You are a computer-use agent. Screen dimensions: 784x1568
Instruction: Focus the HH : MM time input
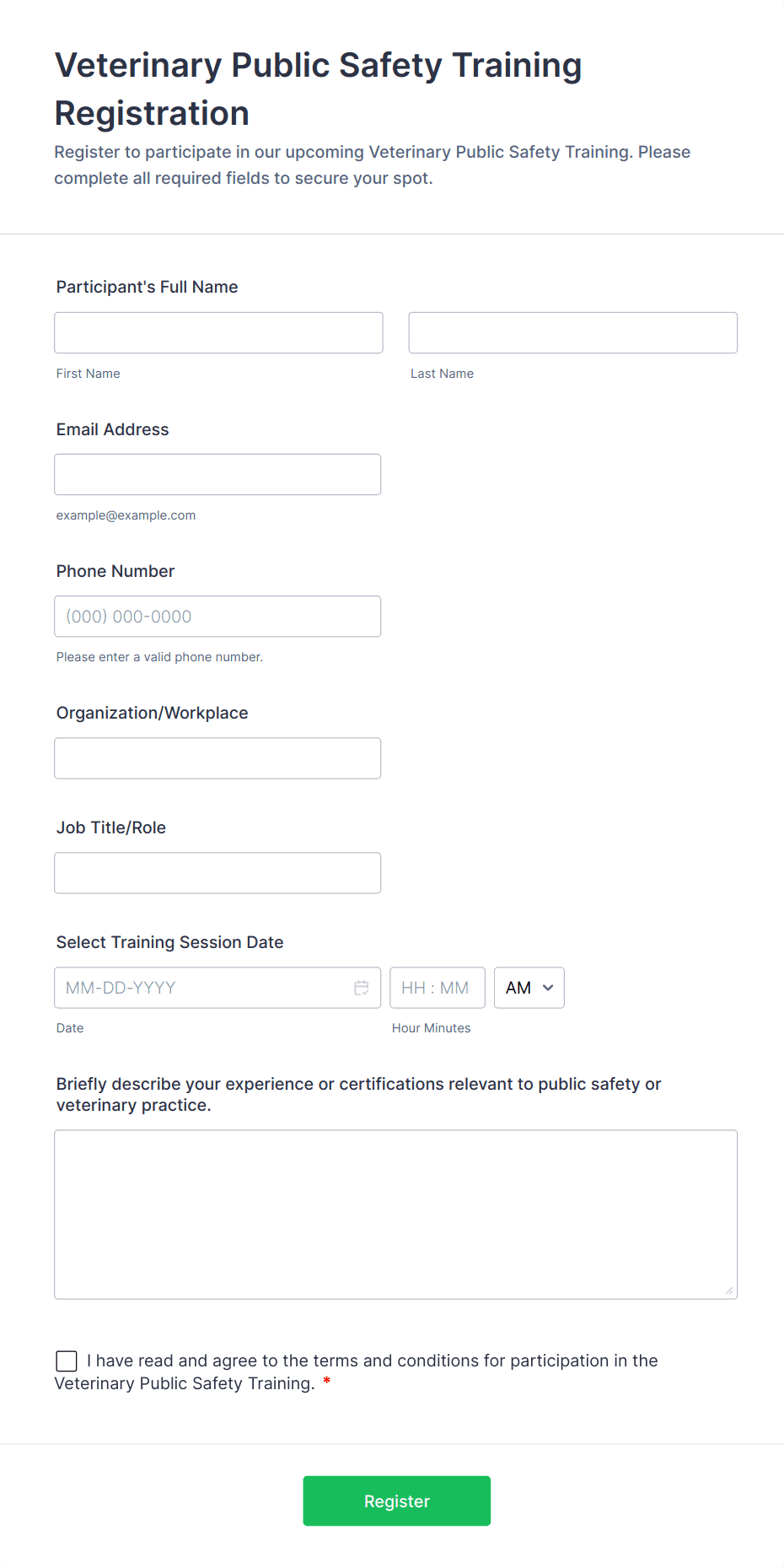(437, 988)
